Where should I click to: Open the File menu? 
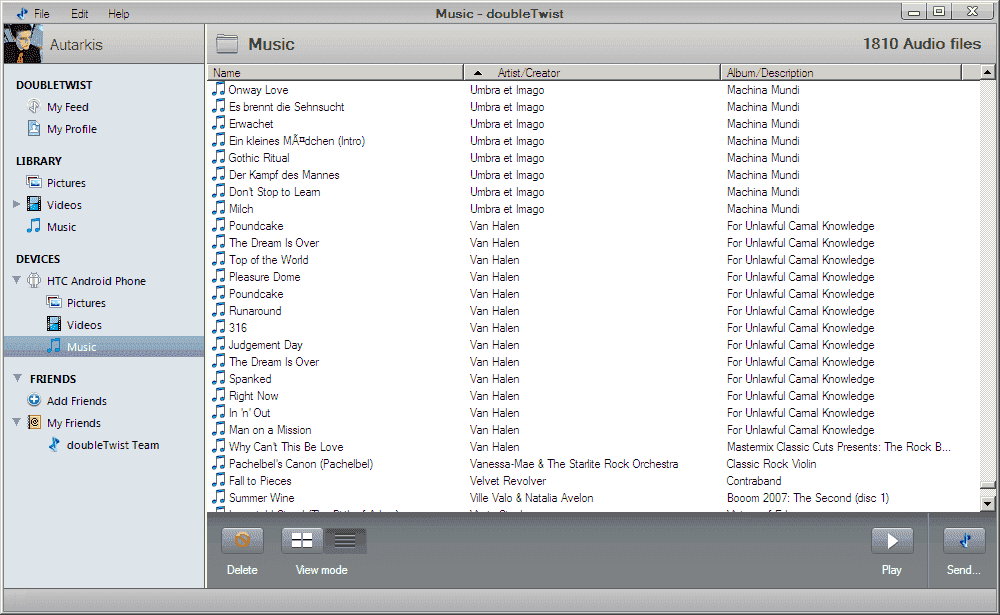pyautogui.click(x=41, y=13)
